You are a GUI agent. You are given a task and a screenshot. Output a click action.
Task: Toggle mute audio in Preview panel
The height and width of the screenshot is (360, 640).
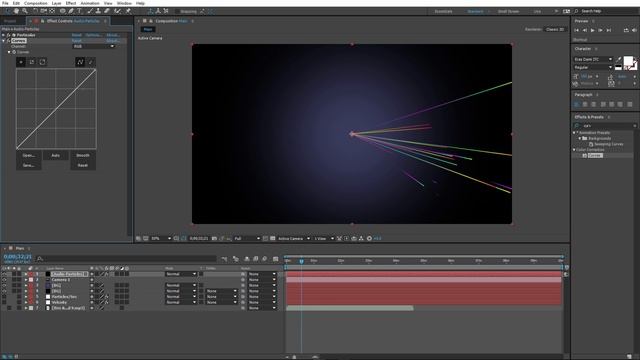[x=634, y=30]
